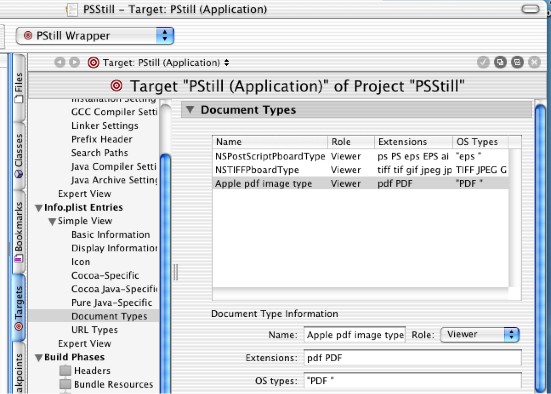
Task: Click the Extensions text field
Action: (413, 358)
